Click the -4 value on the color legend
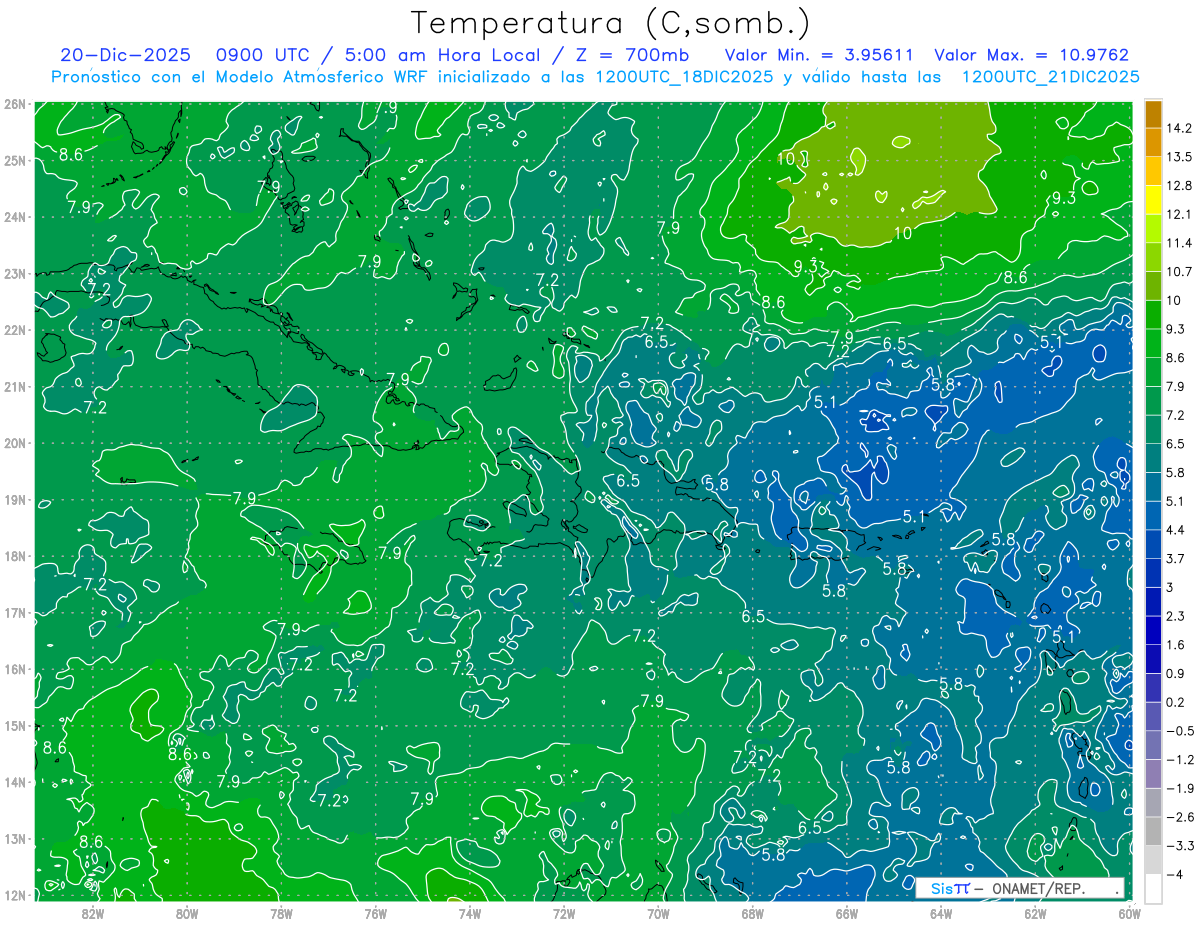 click(1176, 875)
